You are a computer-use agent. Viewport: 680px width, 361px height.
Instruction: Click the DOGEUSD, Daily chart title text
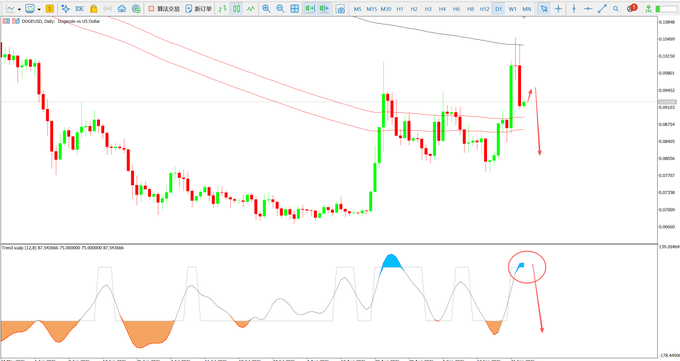tap(61, 21)
